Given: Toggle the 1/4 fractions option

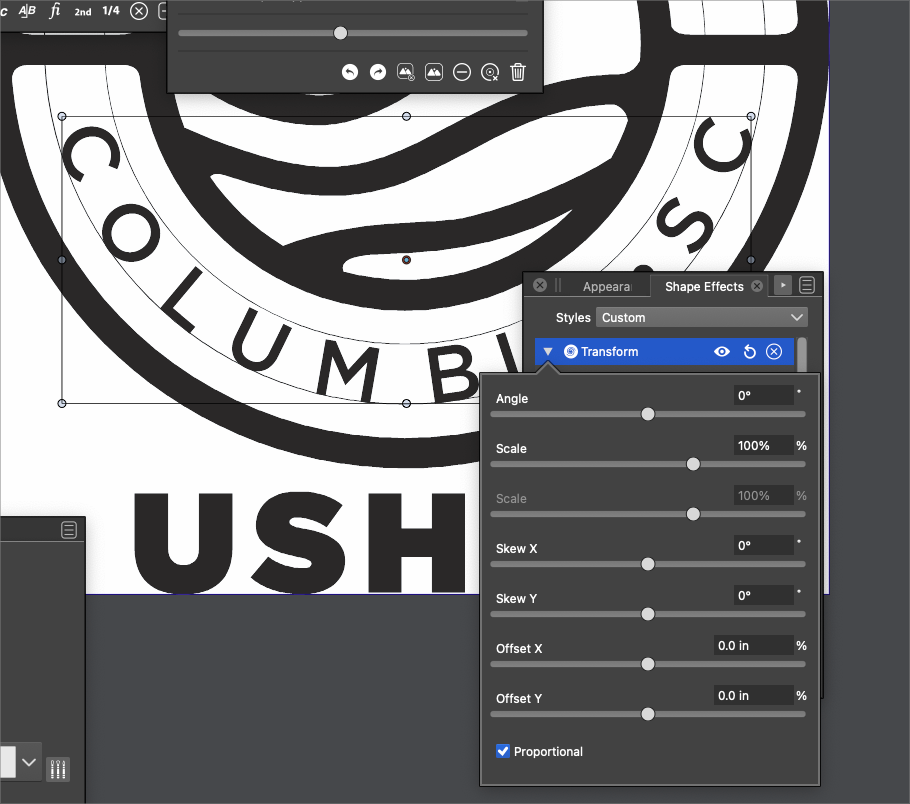Looking at the screenshot, I should [110, 11].
